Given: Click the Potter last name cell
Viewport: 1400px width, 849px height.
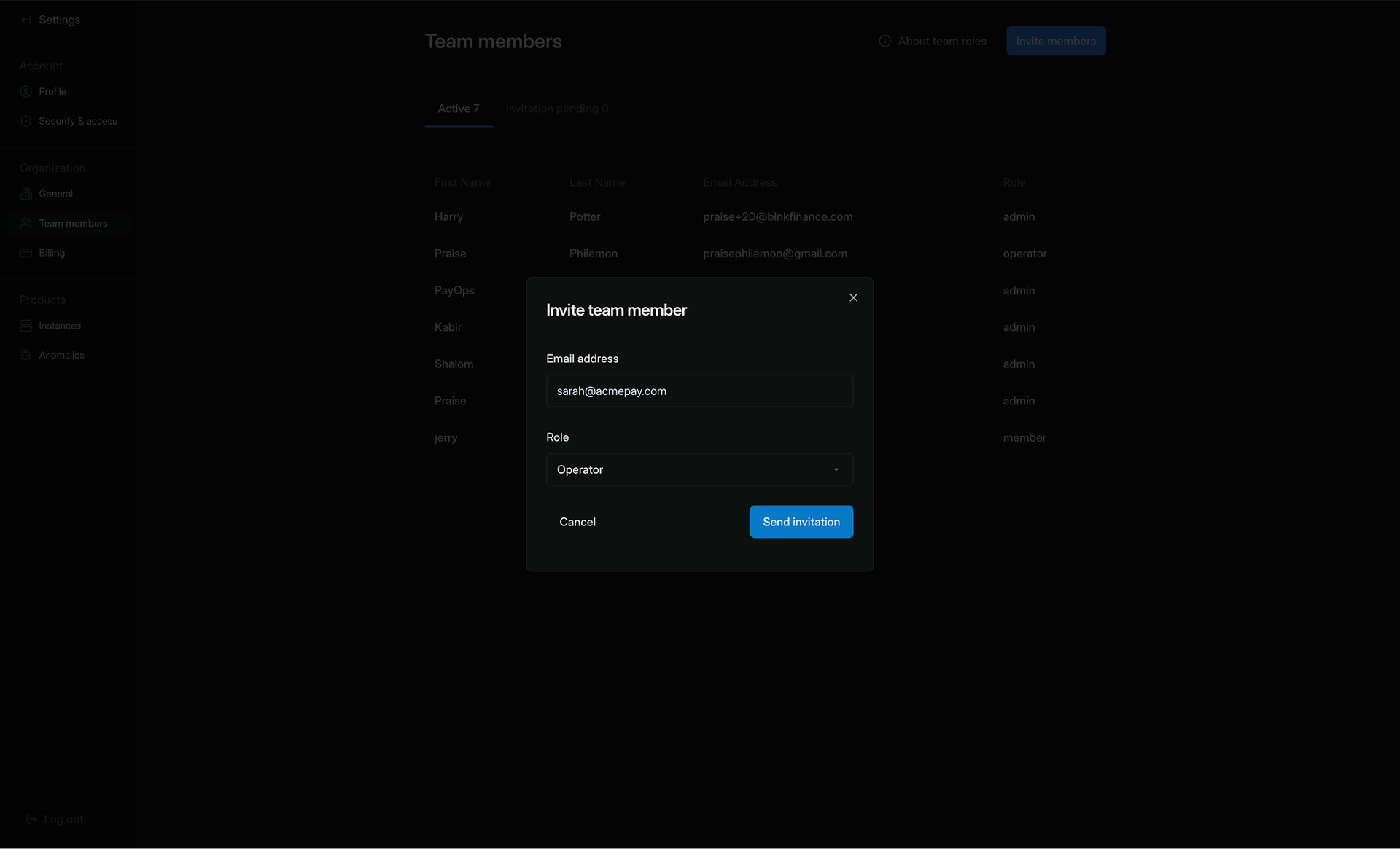Looking at the screenshot, I should [585, 216].
